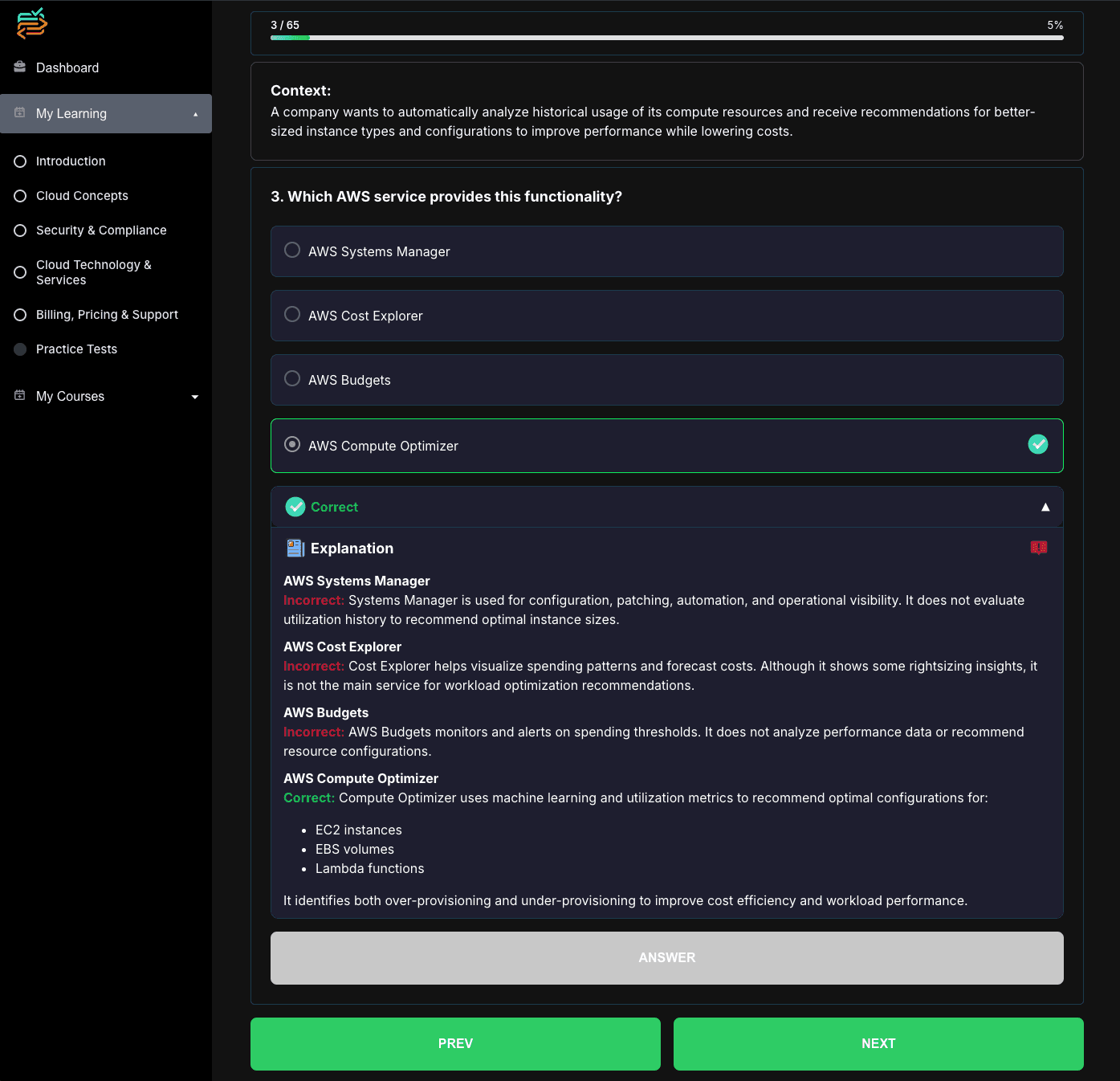The height and width of the screenshot is (1081, 1120).
Task: Click the calendar icon beside My Courses
Action: [x=19, y=396]
